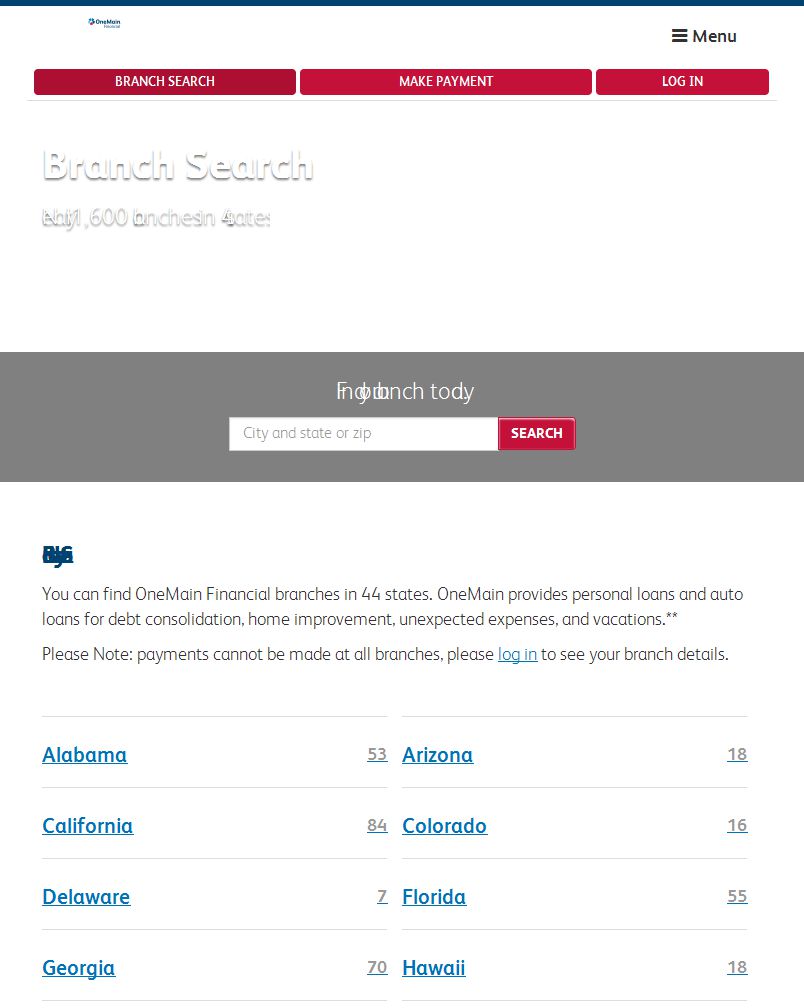804x1008 pixels.
Task: Click the 53 count next to Alabama
Action: [x=377, y=754]
